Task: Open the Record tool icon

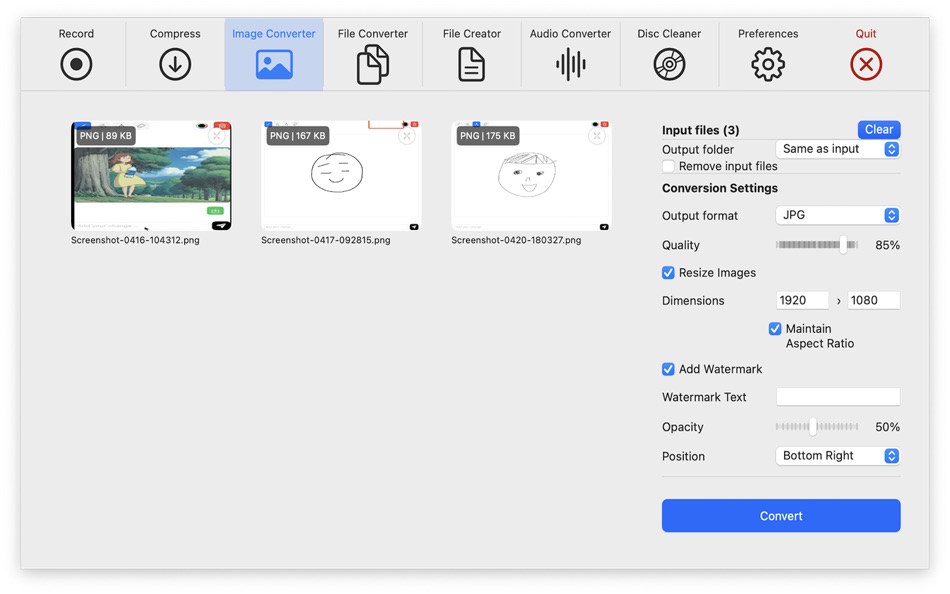Action: coord(76,64)
